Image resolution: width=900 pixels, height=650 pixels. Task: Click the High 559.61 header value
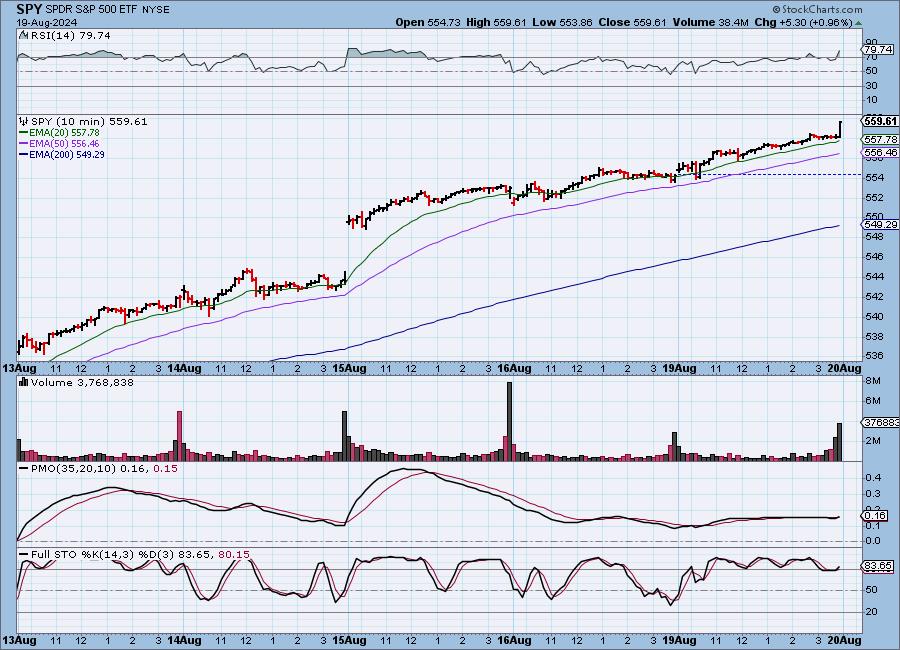pyautogui.click(x=496, y=22)
